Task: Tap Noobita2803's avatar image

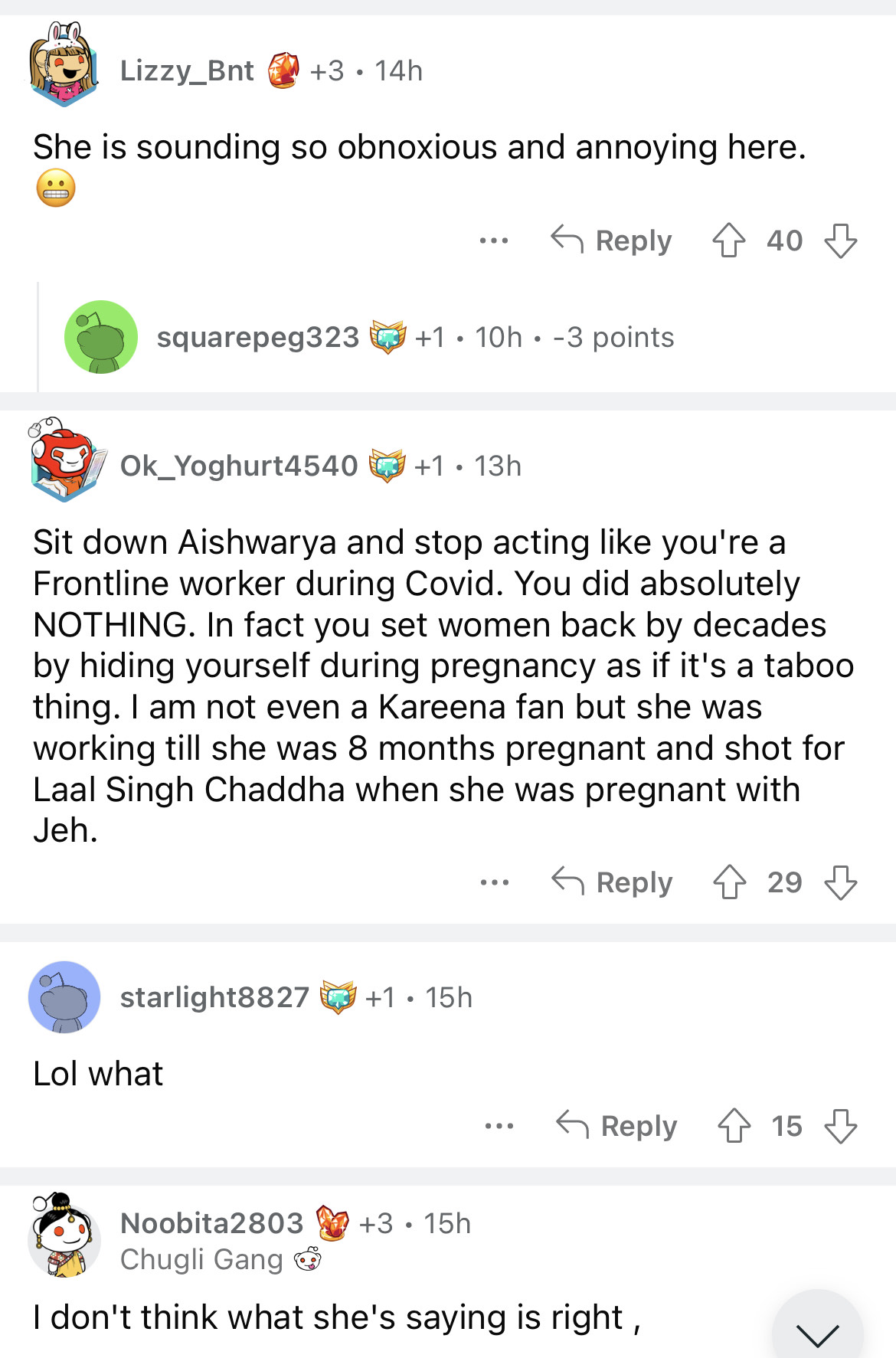Action: pyautogui.click(x=64, y=1236)
